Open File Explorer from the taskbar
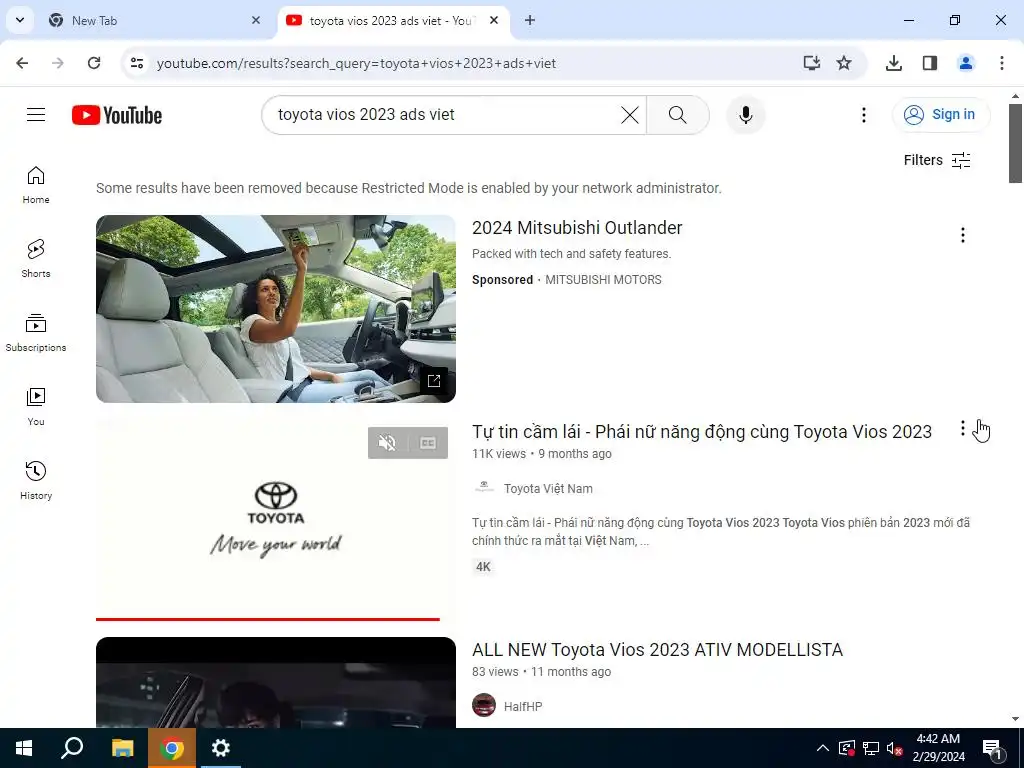 pos(122,748)
